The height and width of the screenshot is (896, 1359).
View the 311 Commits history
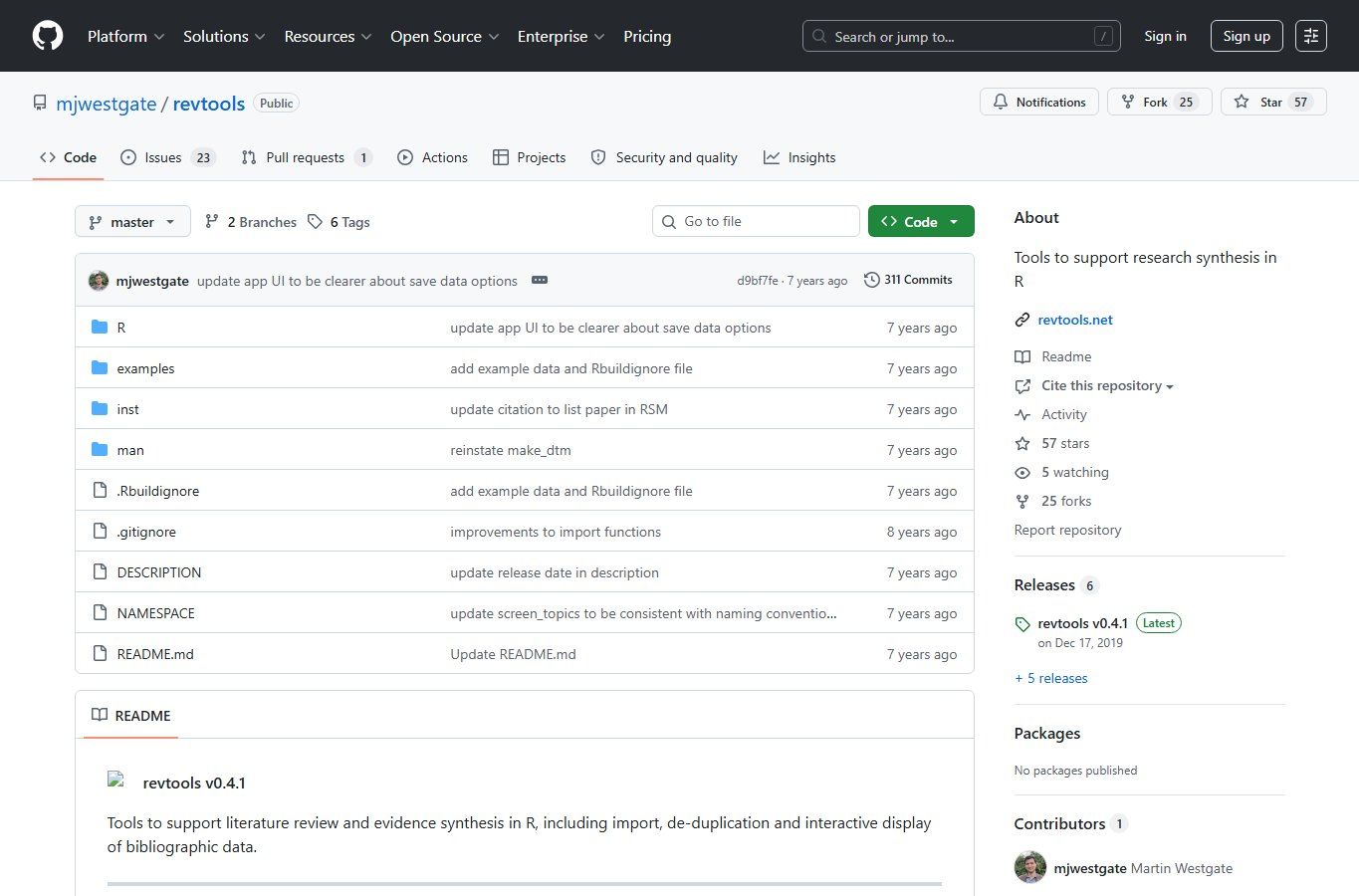tap(908, 280)
